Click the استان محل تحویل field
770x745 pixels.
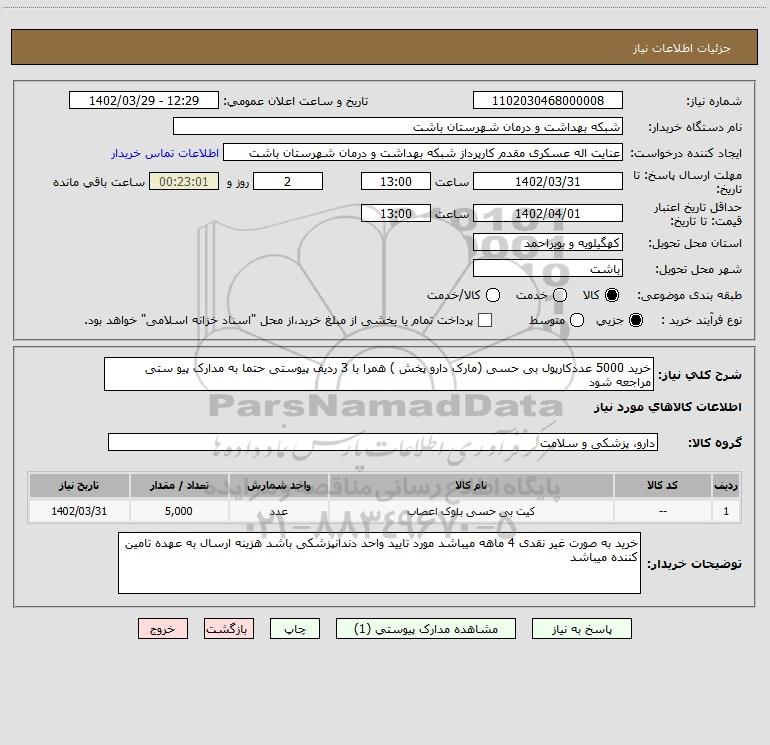547,243
